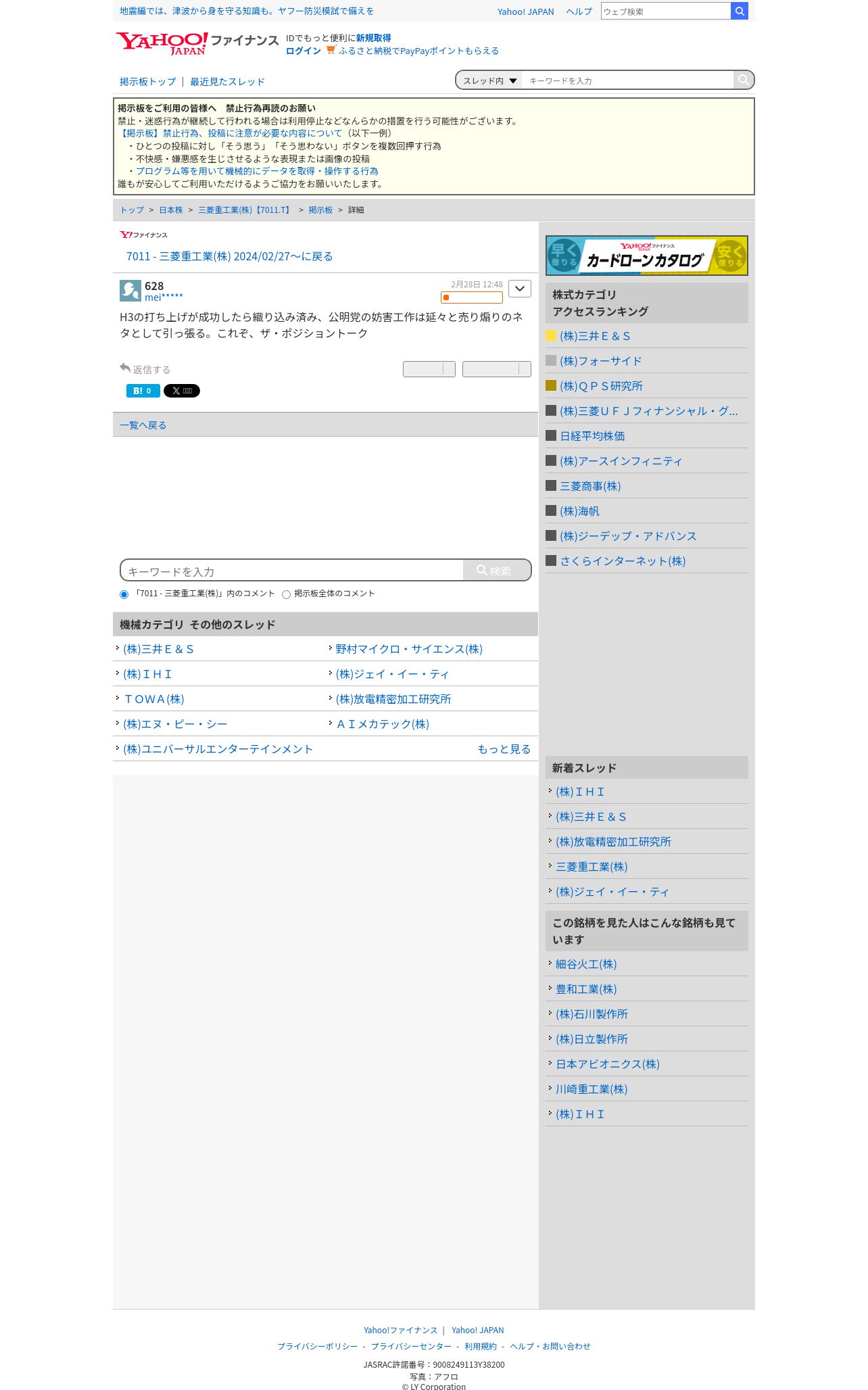Viewport: 868px width, 1390px height.
Task: Return to 7011 三菱重工業 2024/02/27 thread
Action: click(x=229, y=256)
